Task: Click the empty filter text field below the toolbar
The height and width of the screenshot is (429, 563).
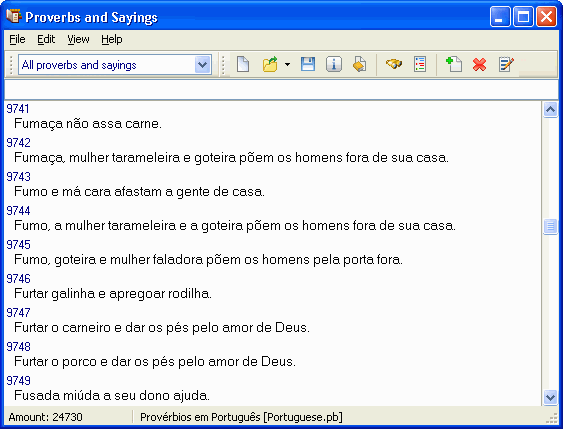Action: [281, 89]
